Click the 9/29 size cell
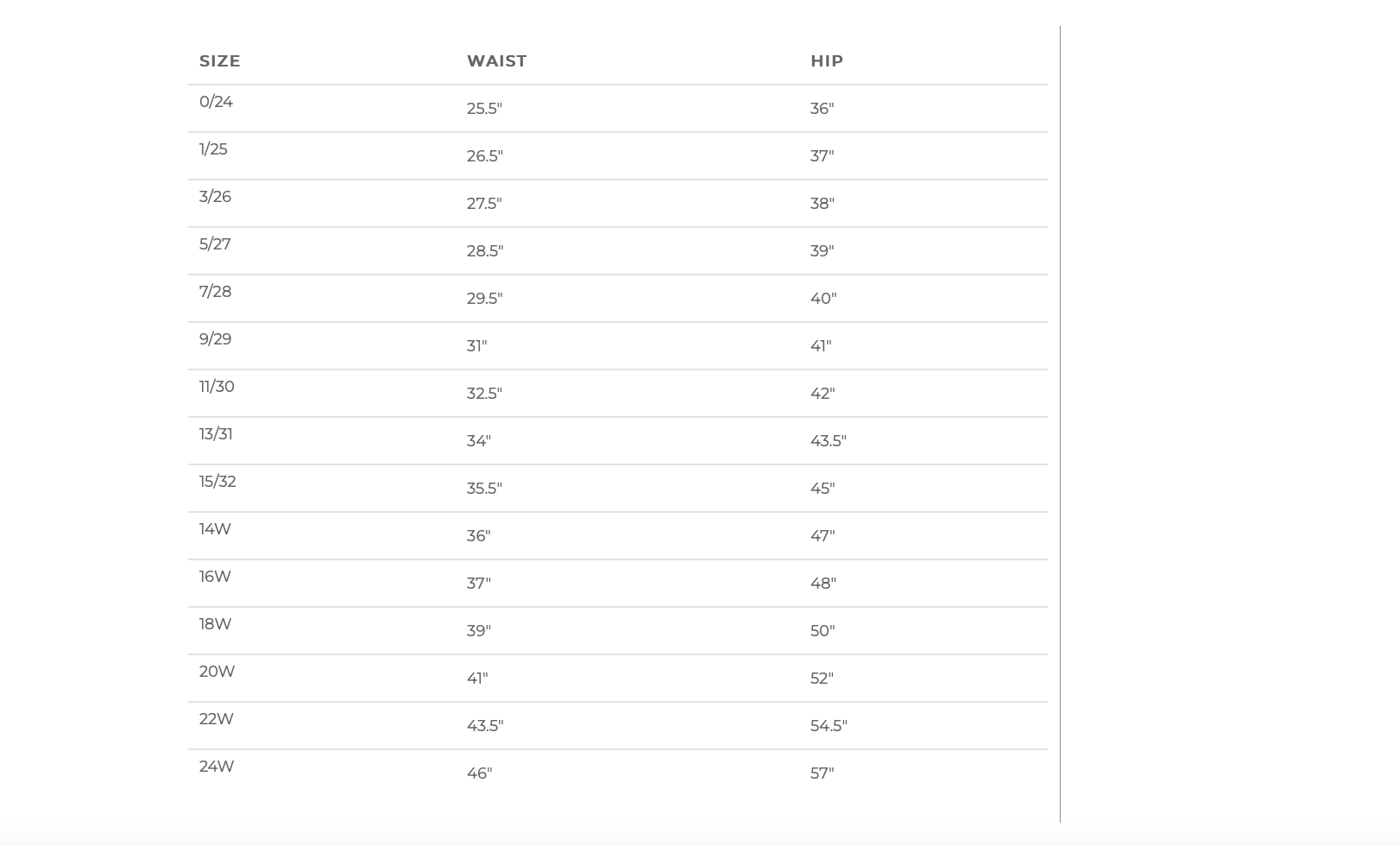 (x=215, y=339)
